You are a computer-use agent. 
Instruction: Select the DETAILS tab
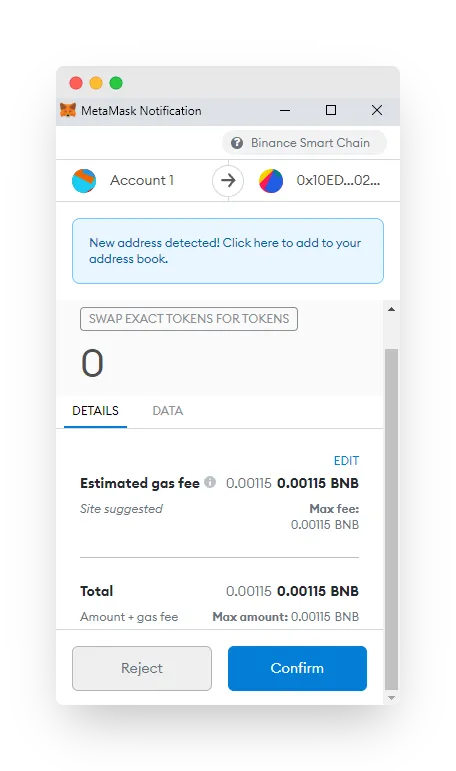click(x=95, y=411)
